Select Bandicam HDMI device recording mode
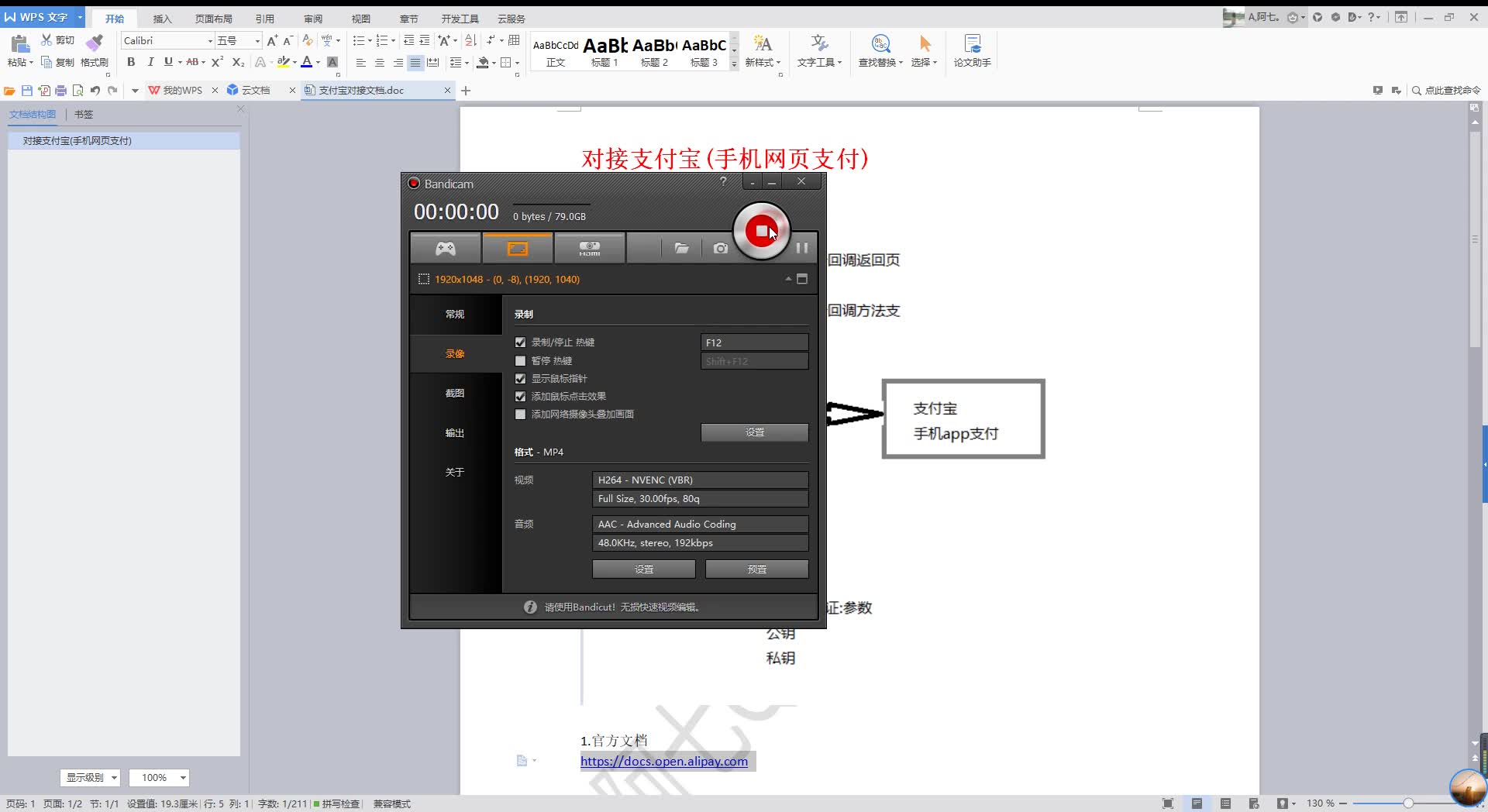1488x812 pixels. point(590,249)
